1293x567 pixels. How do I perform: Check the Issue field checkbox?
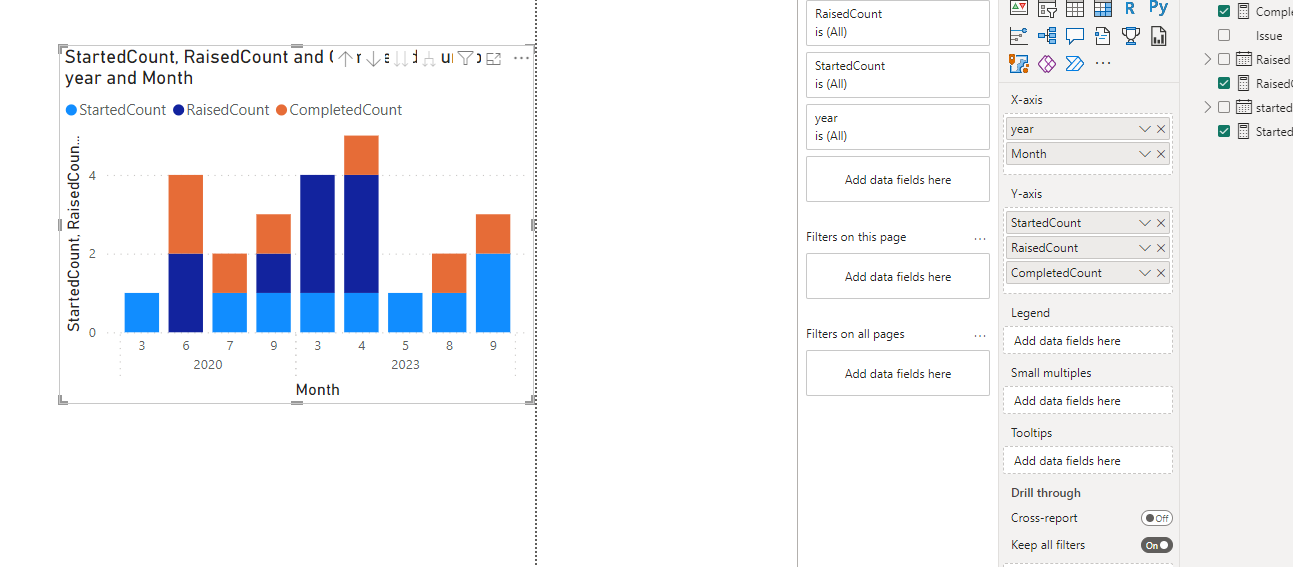[x=1224, y=35]
